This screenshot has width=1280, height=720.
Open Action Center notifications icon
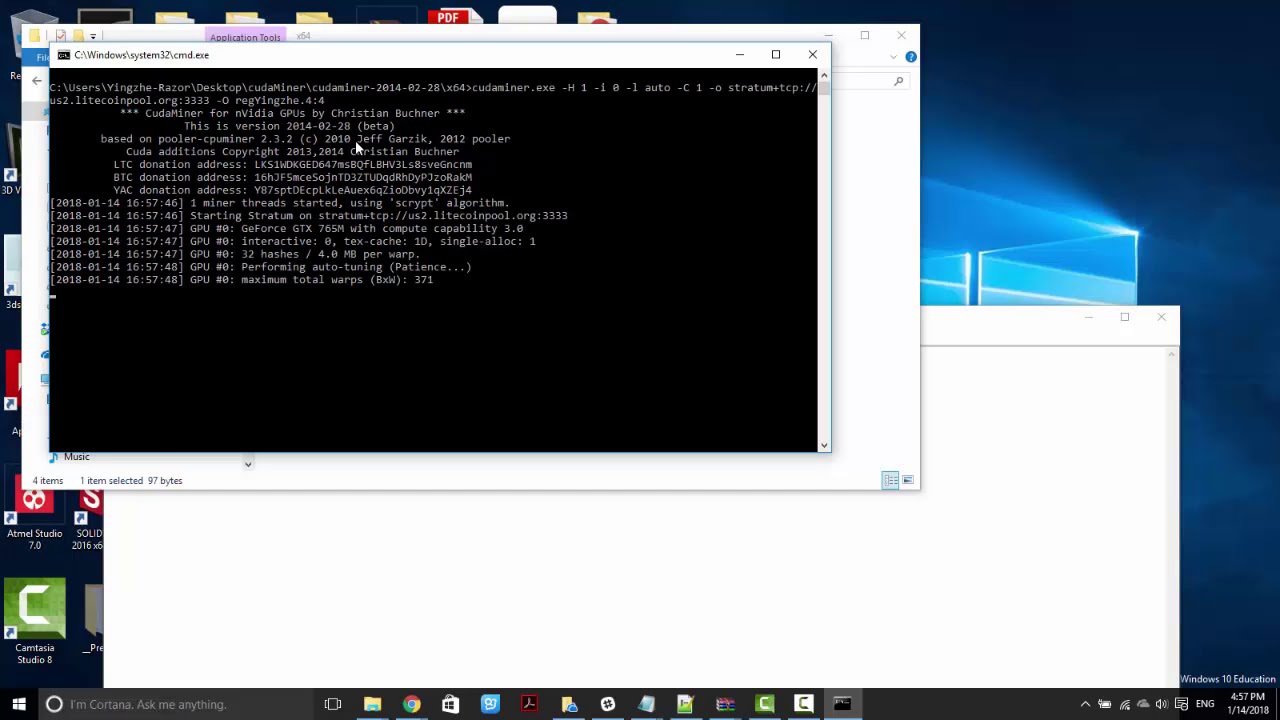[1181, 704]
